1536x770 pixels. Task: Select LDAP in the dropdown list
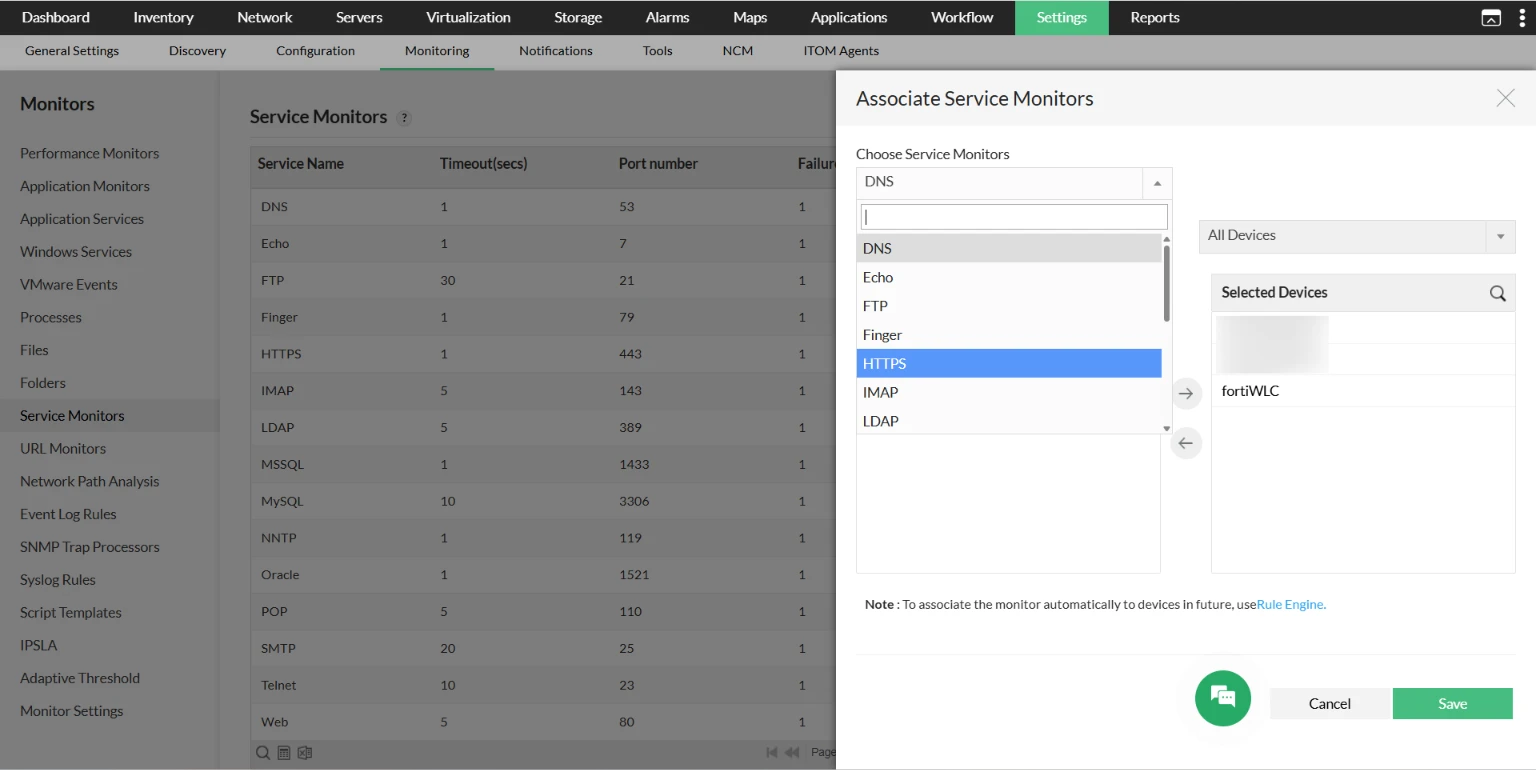tap(1009, 421)
